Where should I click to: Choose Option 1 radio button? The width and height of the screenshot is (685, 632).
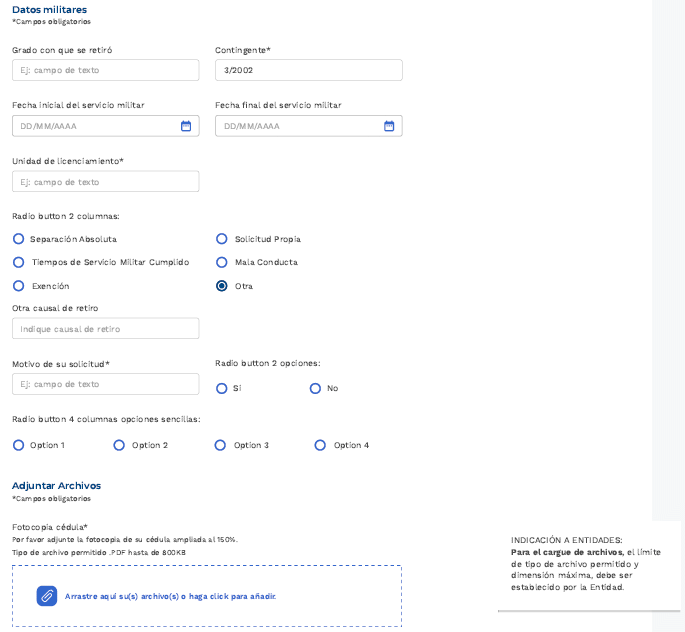point(18,445)
